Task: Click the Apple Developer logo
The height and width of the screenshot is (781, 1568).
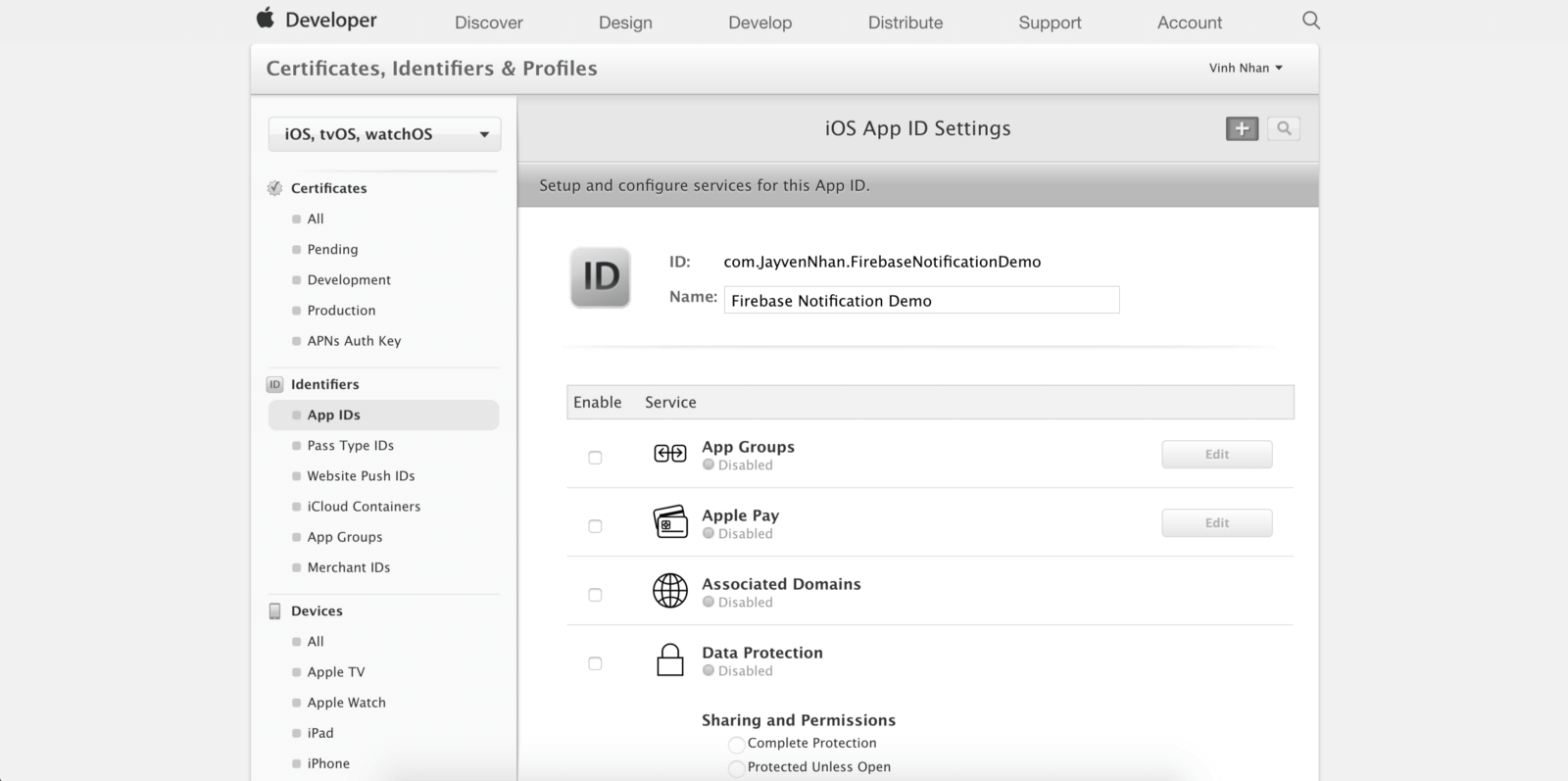Action: click(x=266, y=18)
